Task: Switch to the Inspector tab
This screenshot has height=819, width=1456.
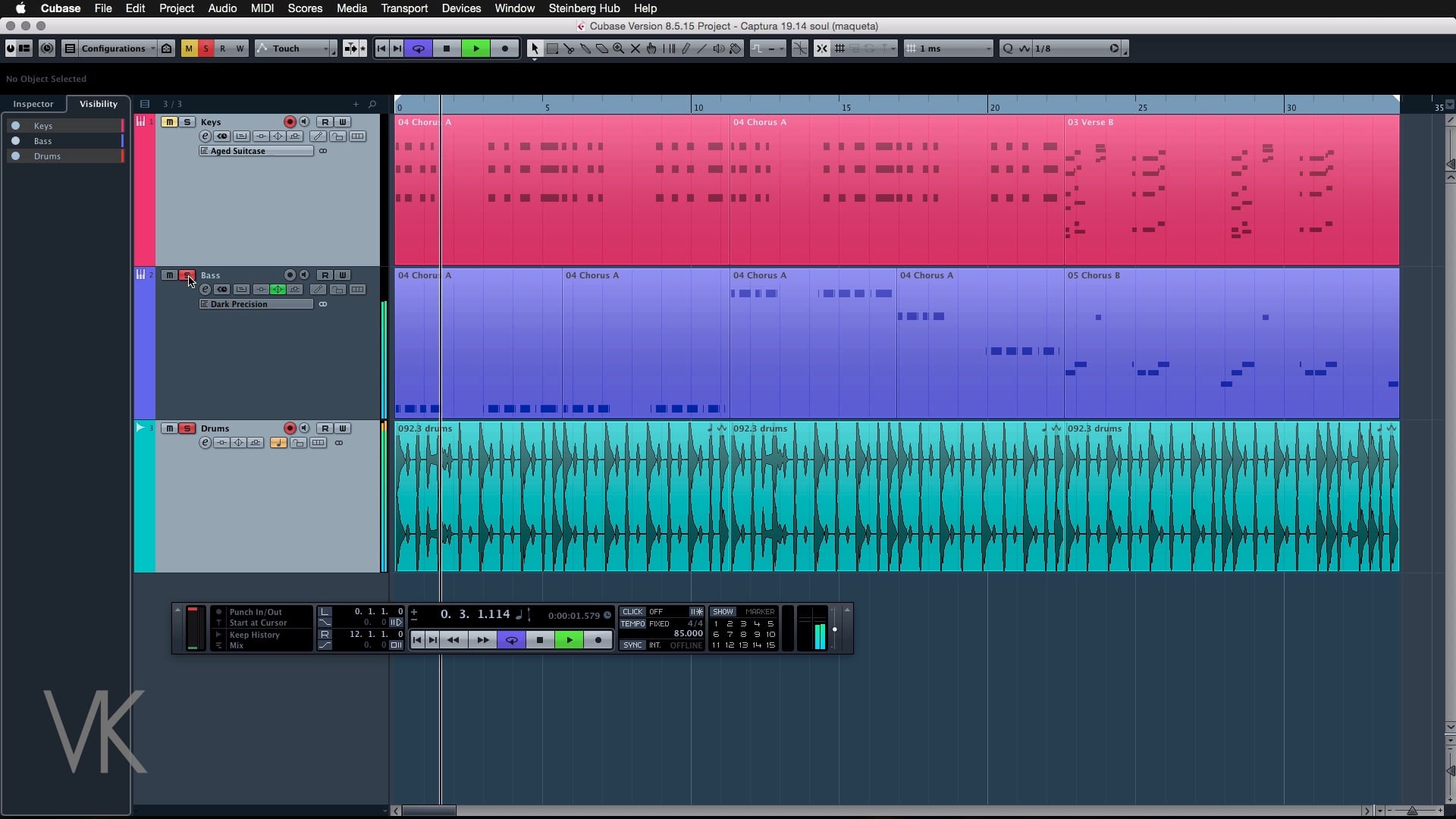Action: pyautogui.click(x=33, y=104)
